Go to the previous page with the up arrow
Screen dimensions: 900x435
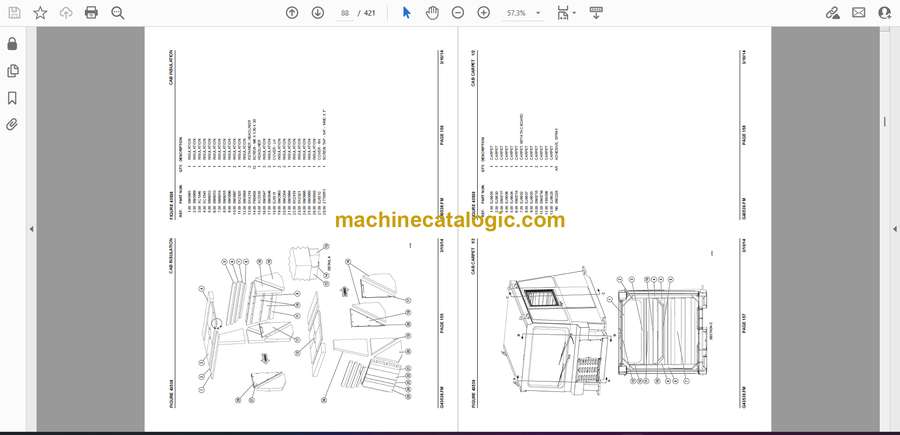pos(292,13)
